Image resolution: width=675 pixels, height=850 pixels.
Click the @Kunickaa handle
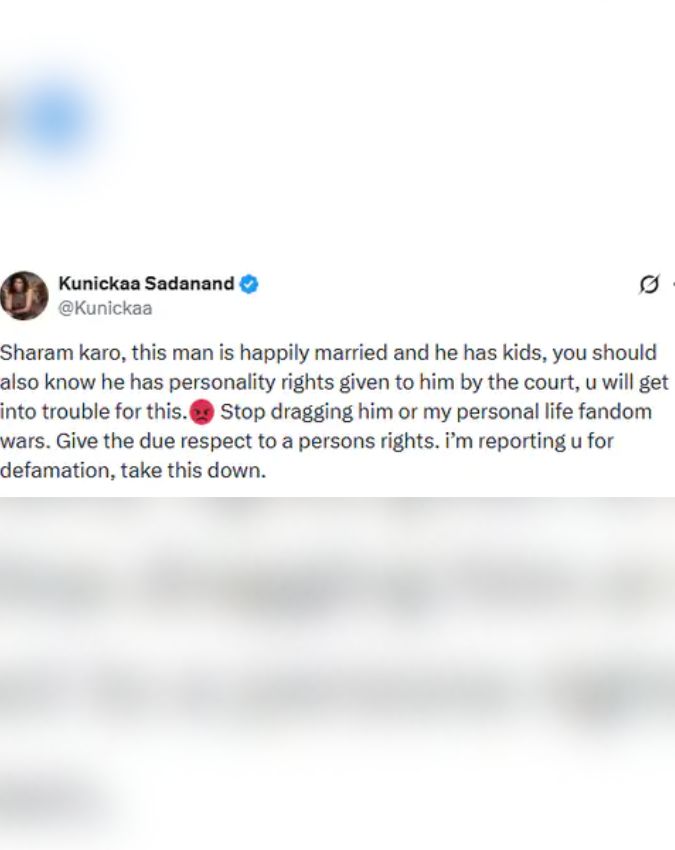pos(105,308)
